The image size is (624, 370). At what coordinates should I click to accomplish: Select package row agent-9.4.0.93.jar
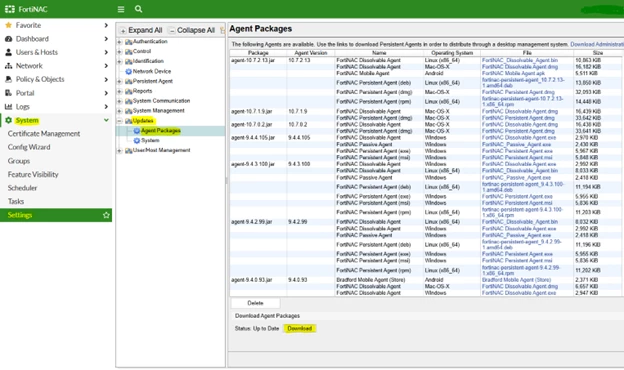tap(252, 280)
